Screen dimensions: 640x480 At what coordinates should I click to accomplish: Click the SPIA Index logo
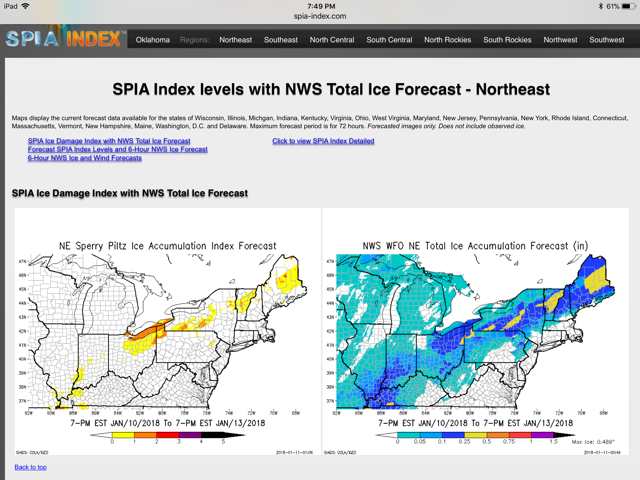coord(64,39)
